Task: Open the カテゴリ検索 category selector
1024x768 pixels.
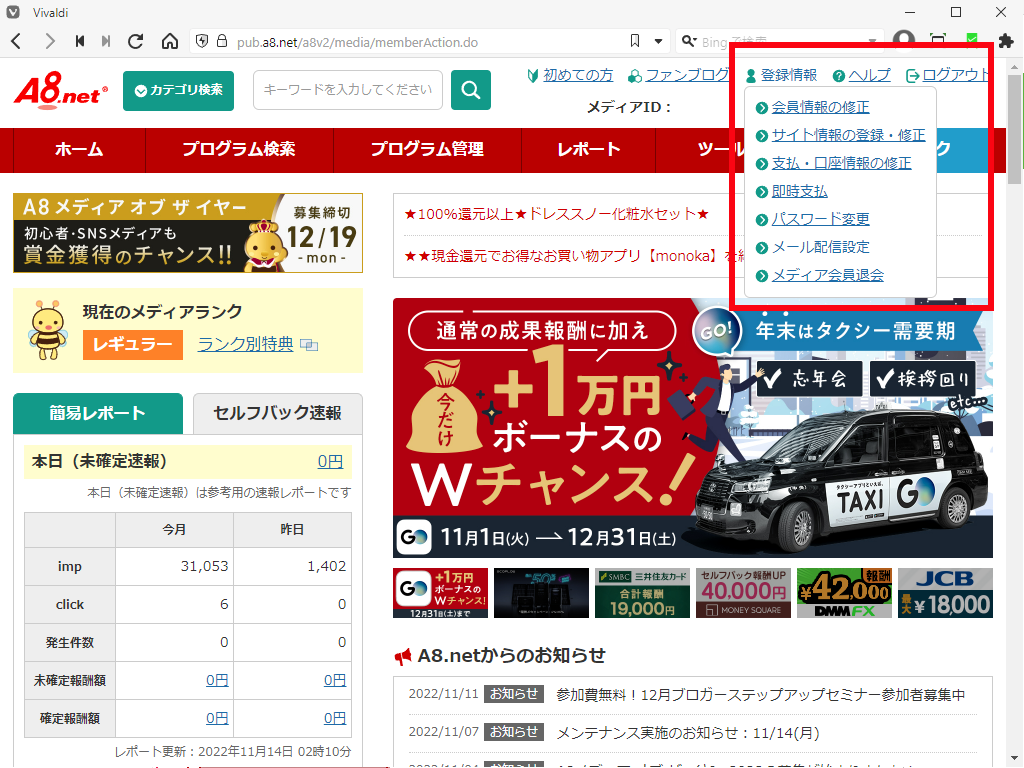Action: pos(178,90)
